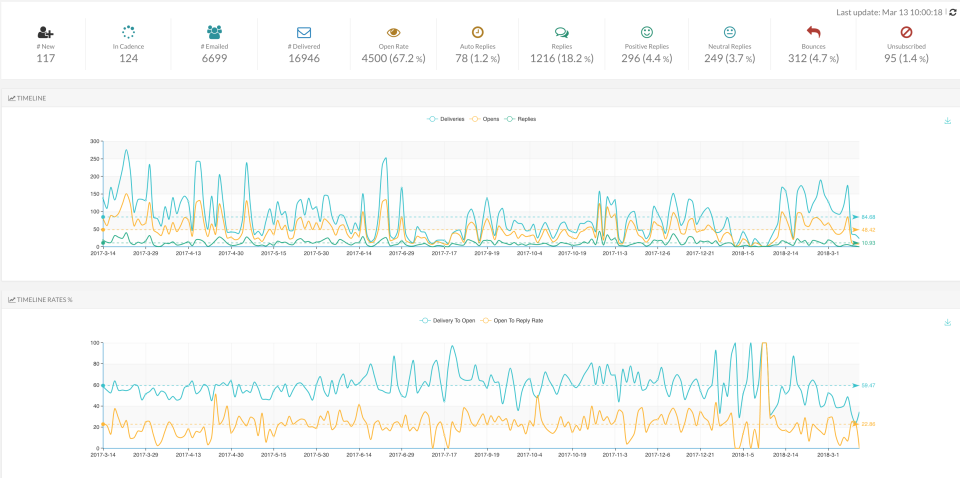Toggle the Replies series in Timeline legend
This screenshot has height=478, width=960.
click(522, 119)
